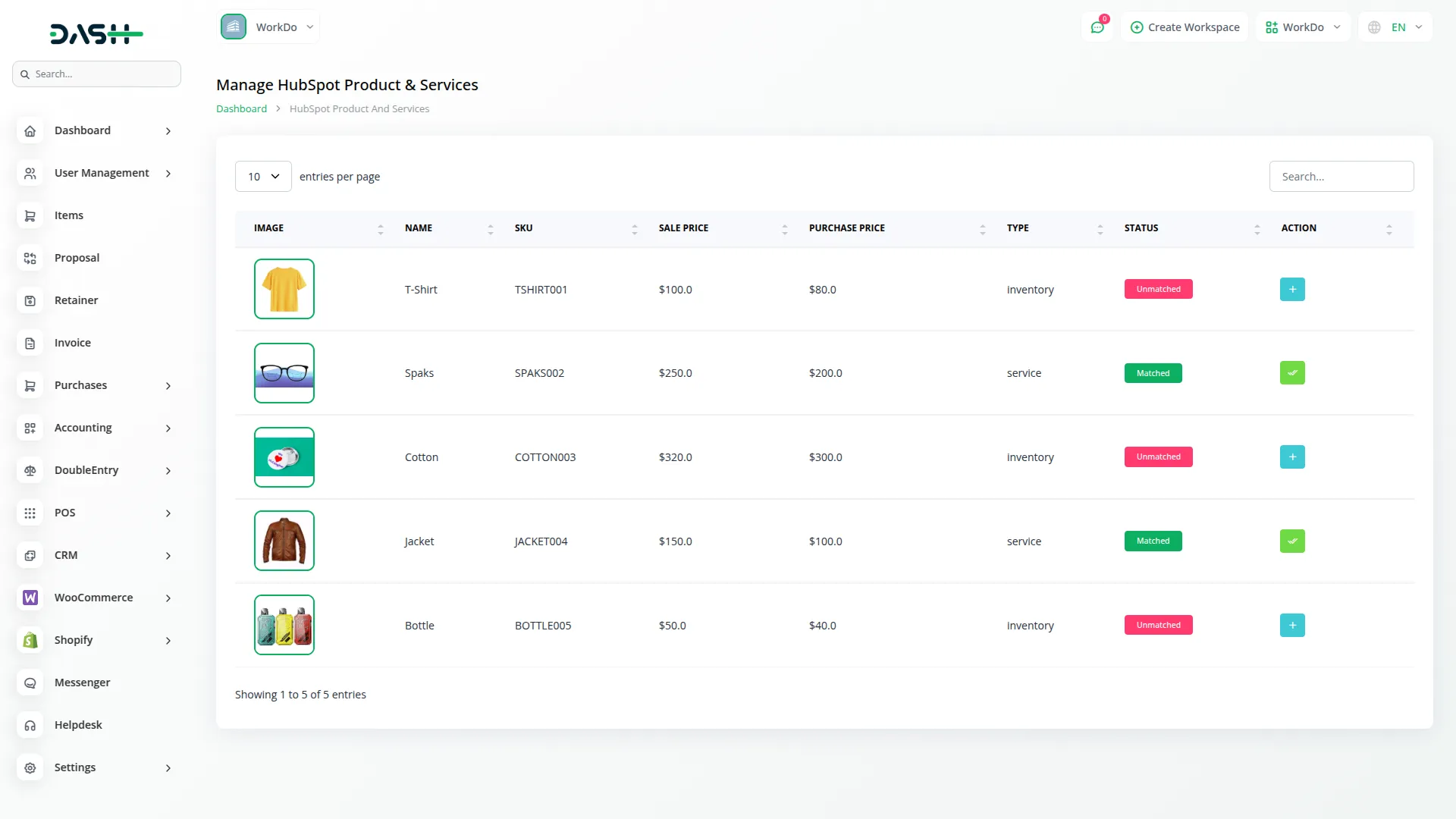Click the green checkmark action for Spaks
The image size is (1456, 819).
[x=1292, y=372]
